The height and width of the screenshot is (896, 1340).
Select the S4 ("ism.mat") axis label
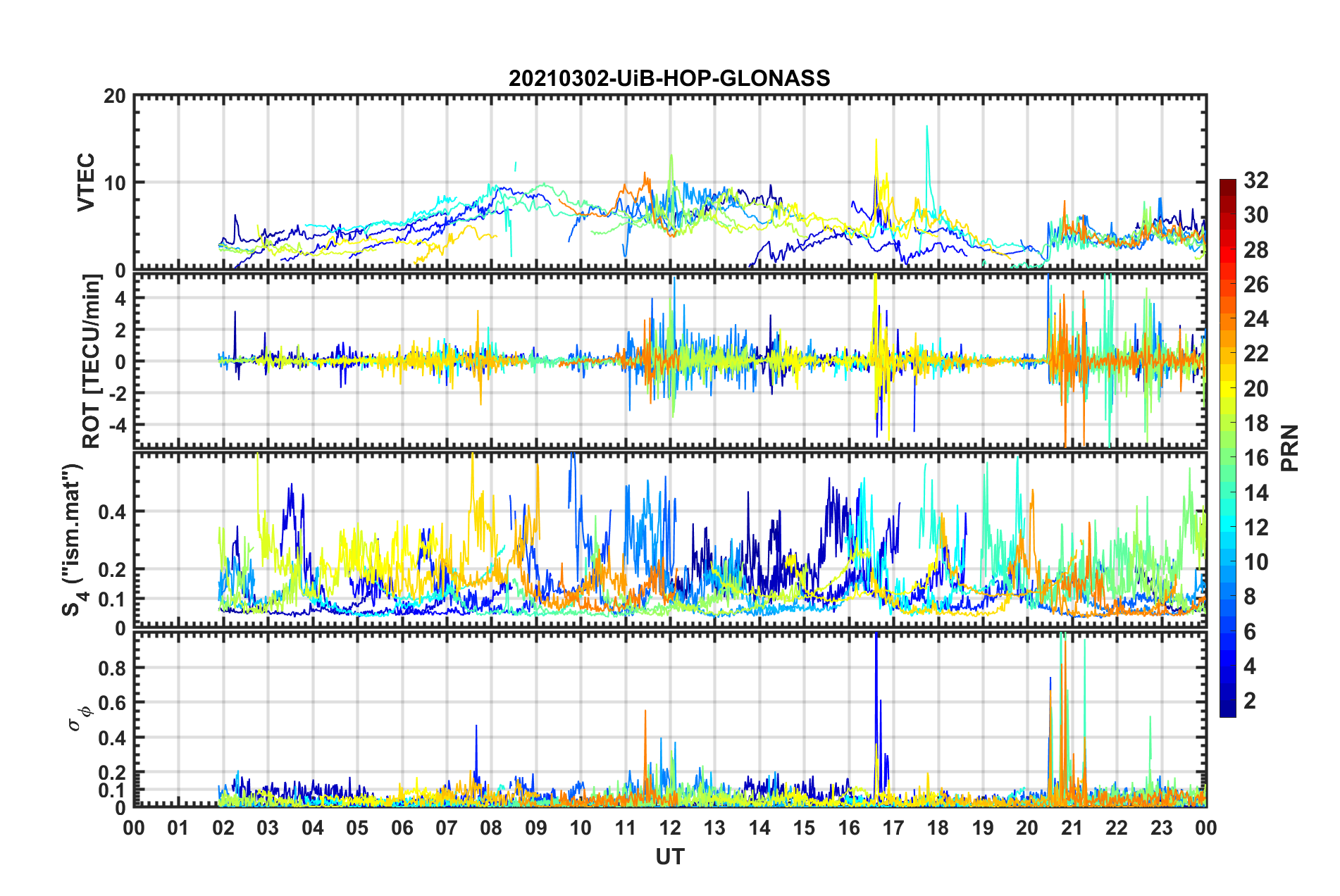[x=74, y=540]
